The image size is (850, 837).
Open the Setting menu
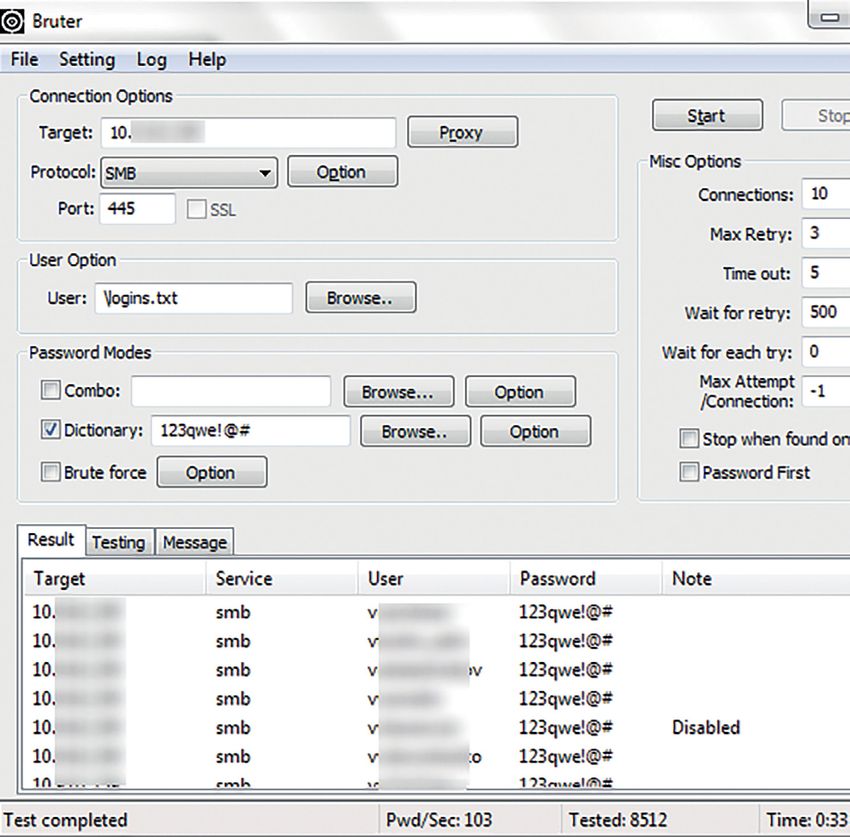tap(87, 60)
